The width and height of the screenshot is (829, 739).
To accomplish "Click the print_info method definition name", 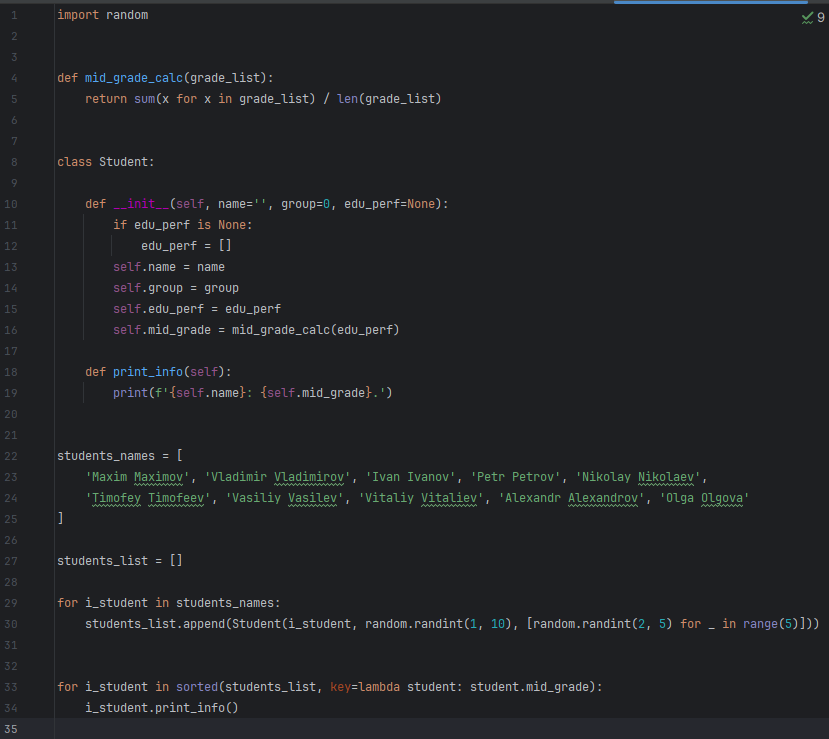I will 148,372.
